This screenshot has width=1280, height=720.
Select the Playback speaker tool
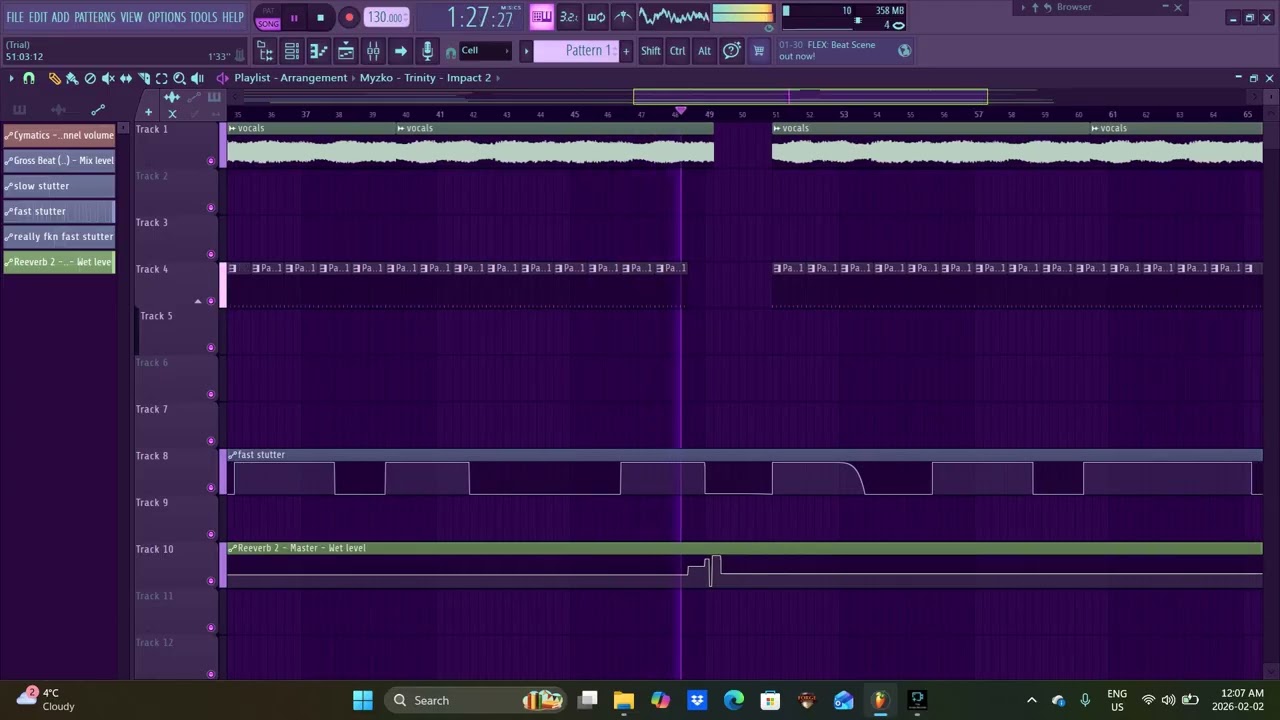(197, 78)
